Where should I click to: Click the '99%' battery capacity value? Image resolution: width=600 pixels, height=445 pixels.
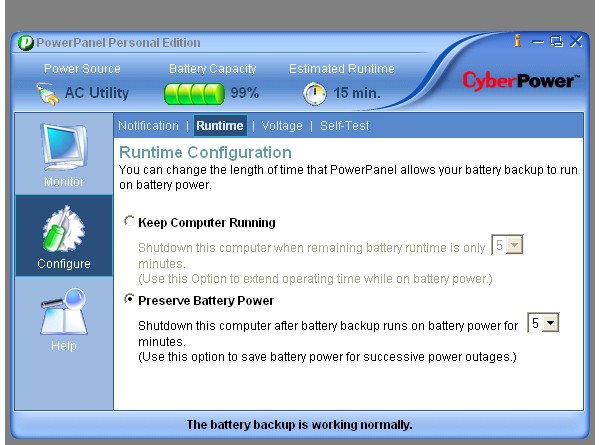245,93
